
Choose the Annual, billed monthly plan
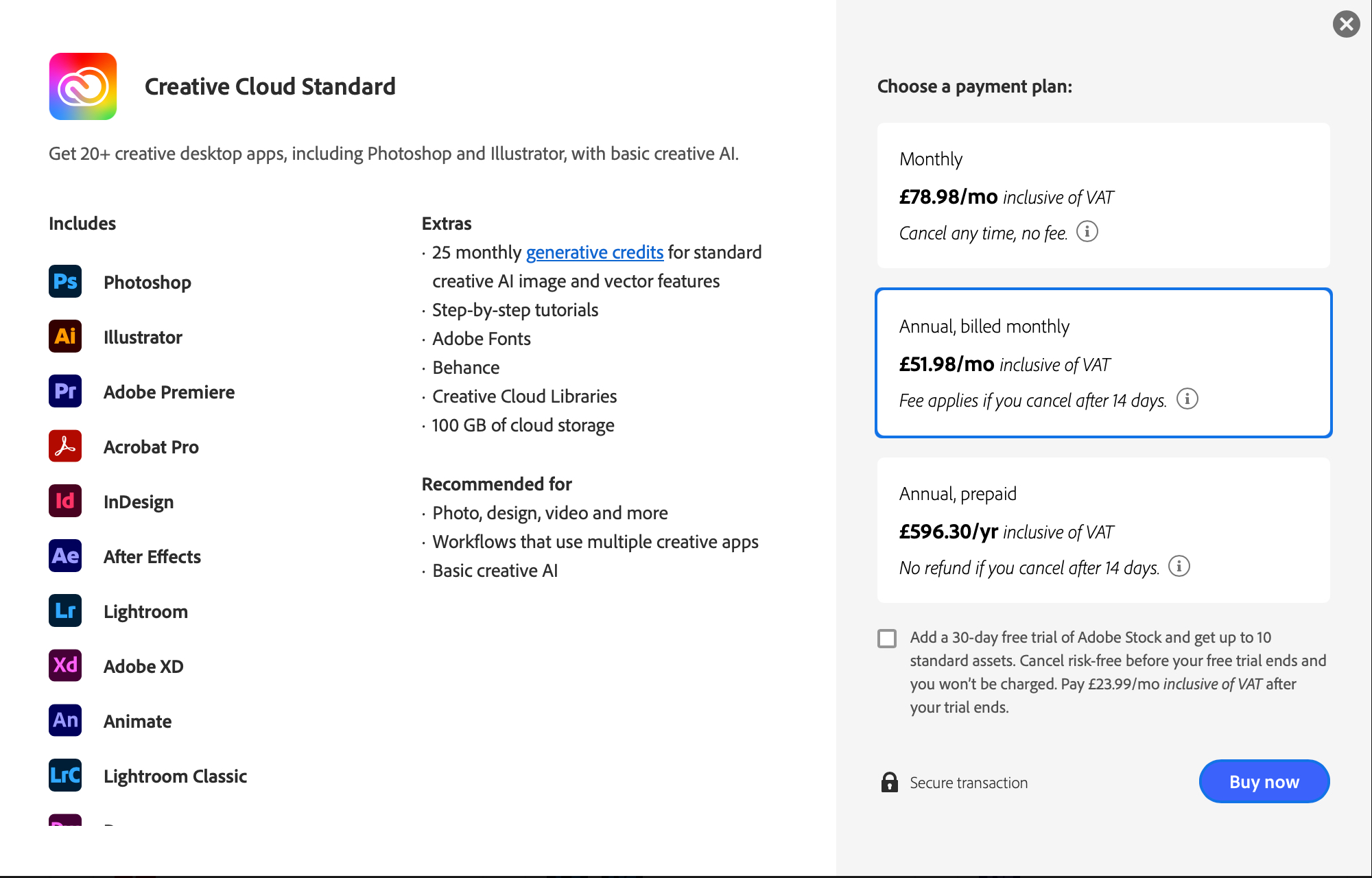click(x=1103, y=363)
